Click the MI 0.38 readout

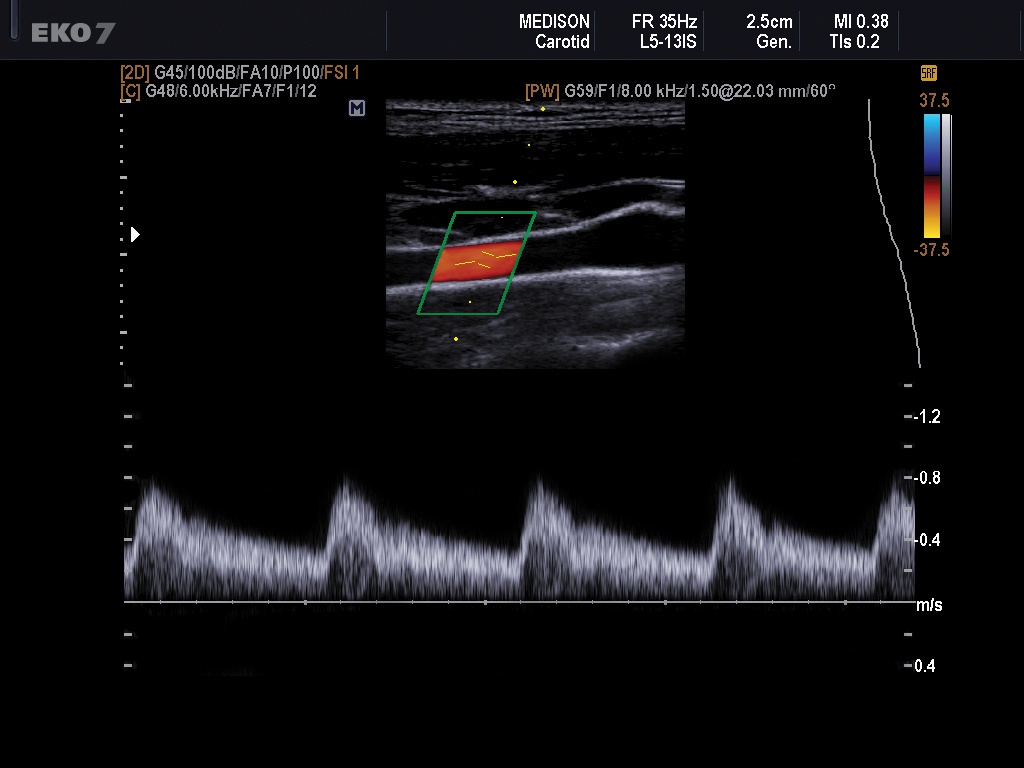point(861,22)
